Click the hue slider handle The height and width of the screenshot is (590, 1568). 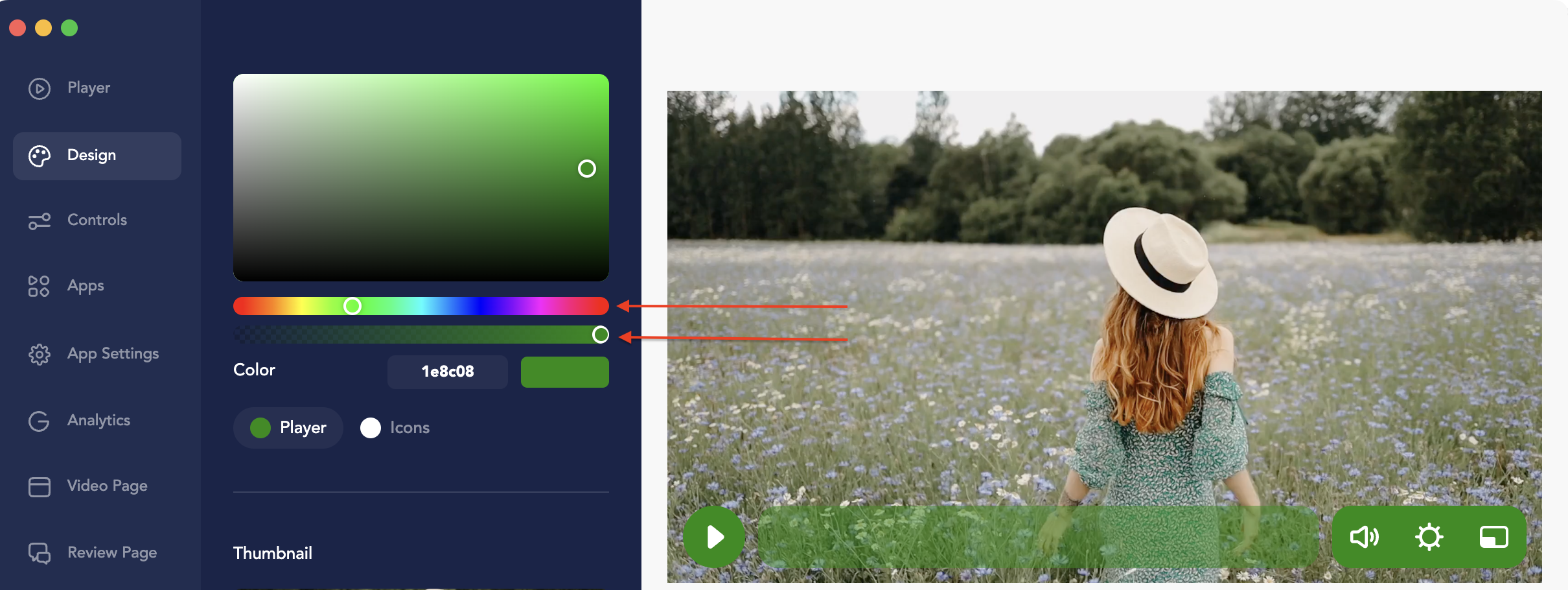(352, 306)
